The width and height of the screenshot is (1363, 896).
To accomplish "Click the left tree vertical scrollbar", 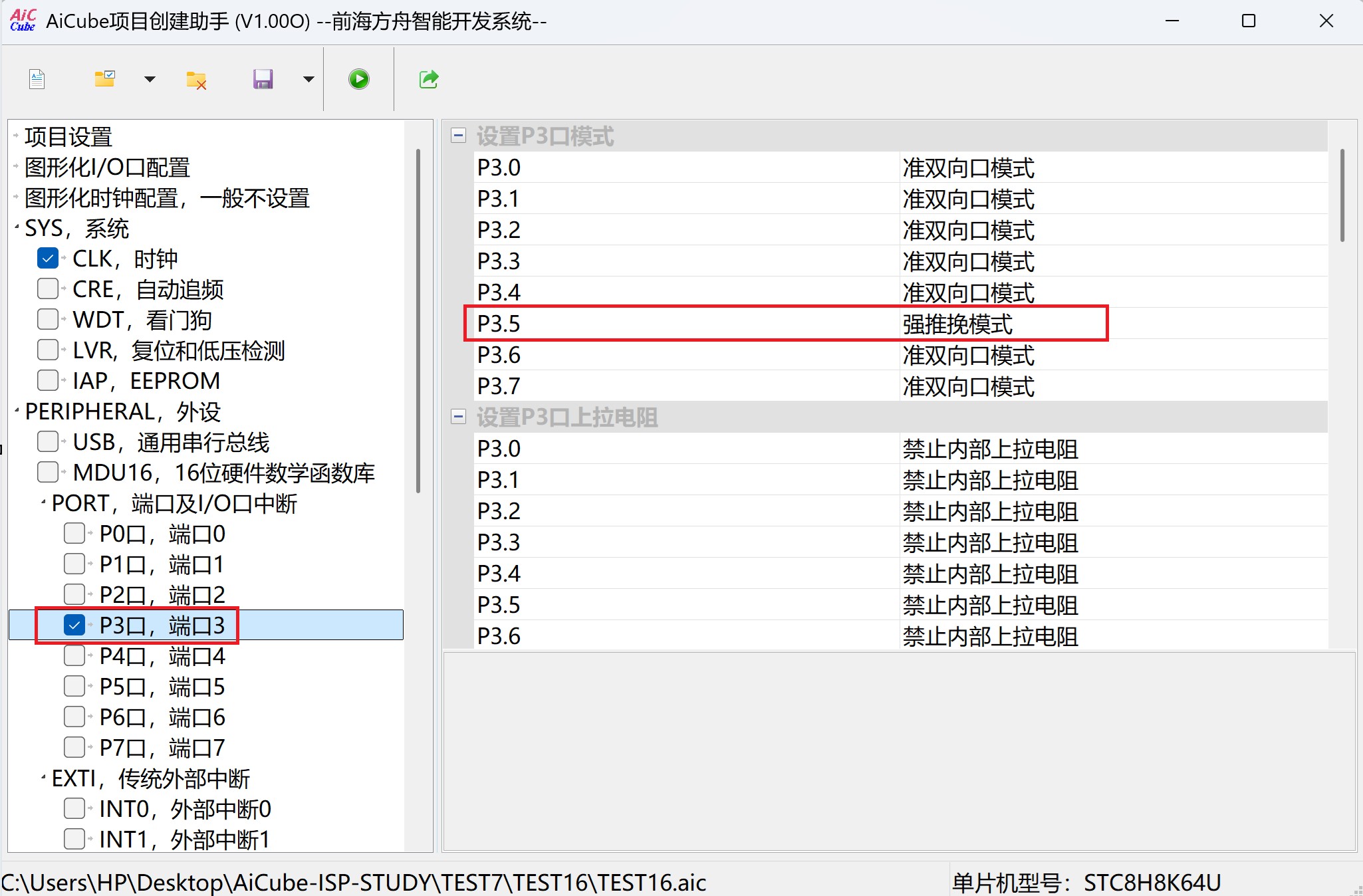I will pyautogui.click(x=418, y=321).
